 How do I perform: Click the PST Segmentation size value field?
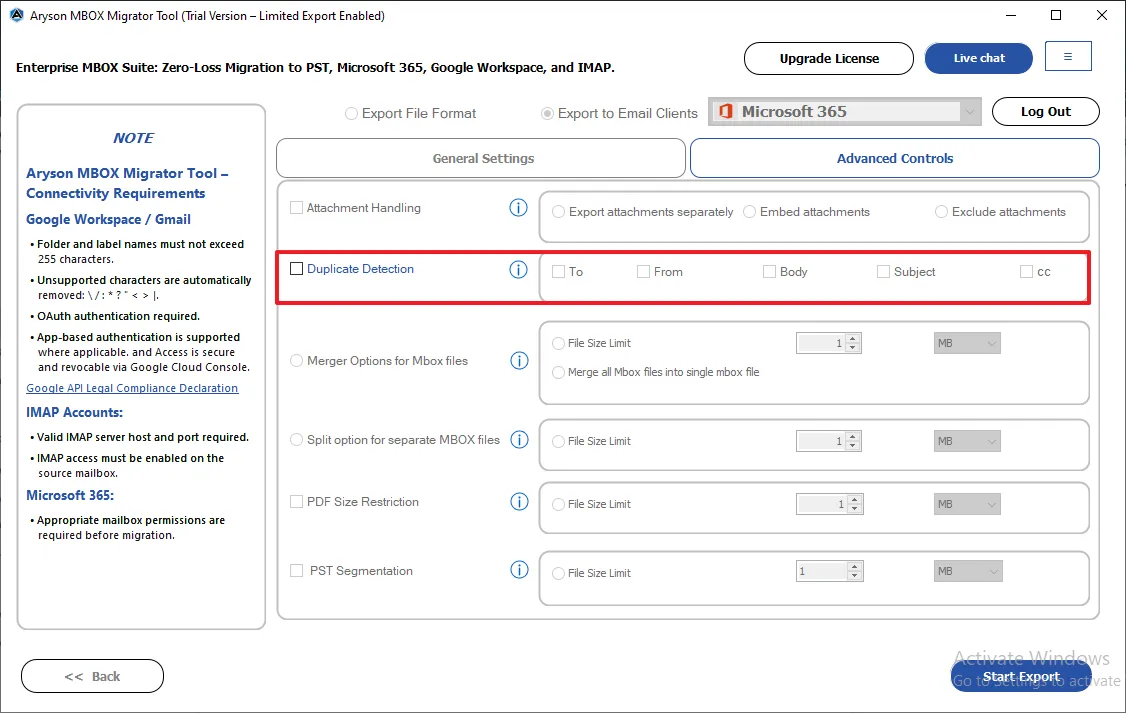(x=822, y=572)
